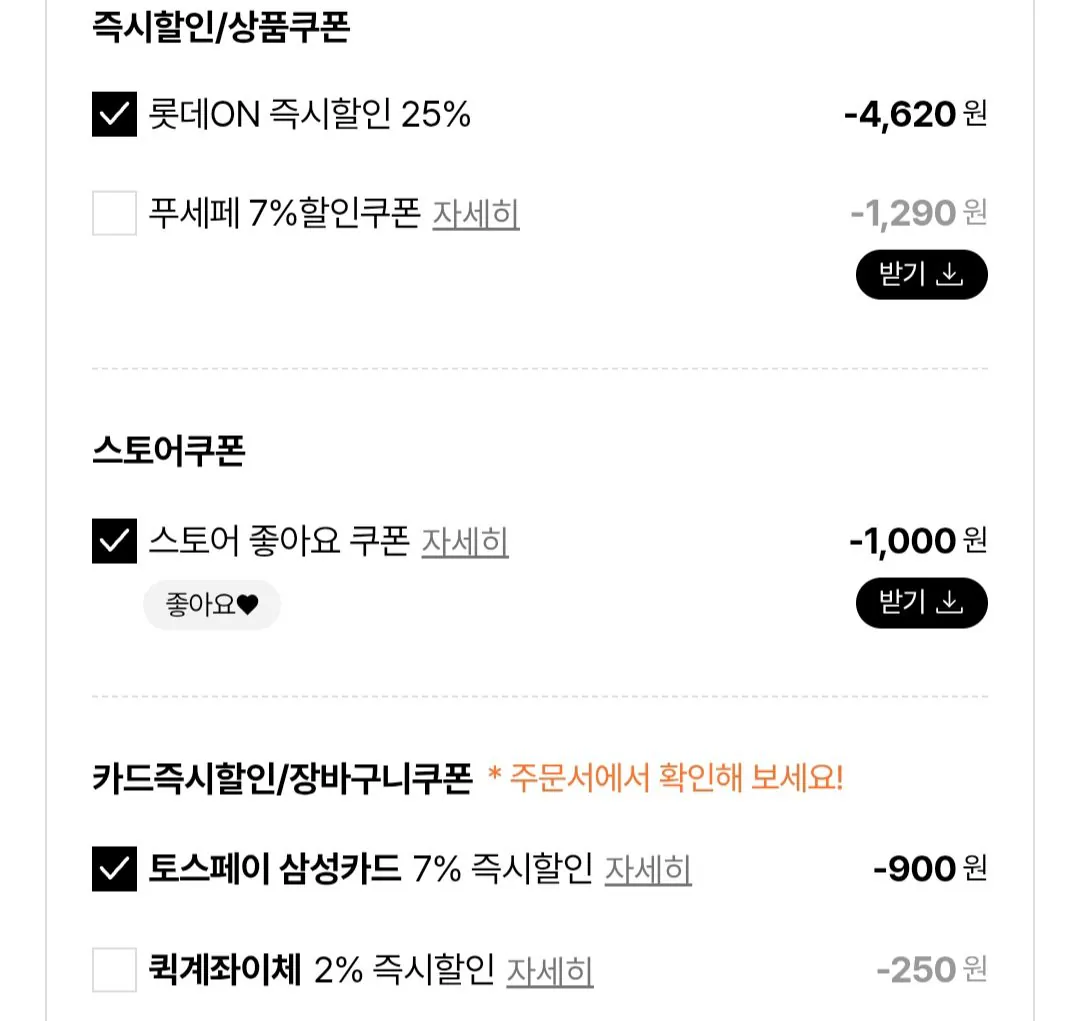Uncheck the 스토어 좋아요 쿠폰 checkbox
This screenshot has height=1021, width=1080.
pos(113,541)
